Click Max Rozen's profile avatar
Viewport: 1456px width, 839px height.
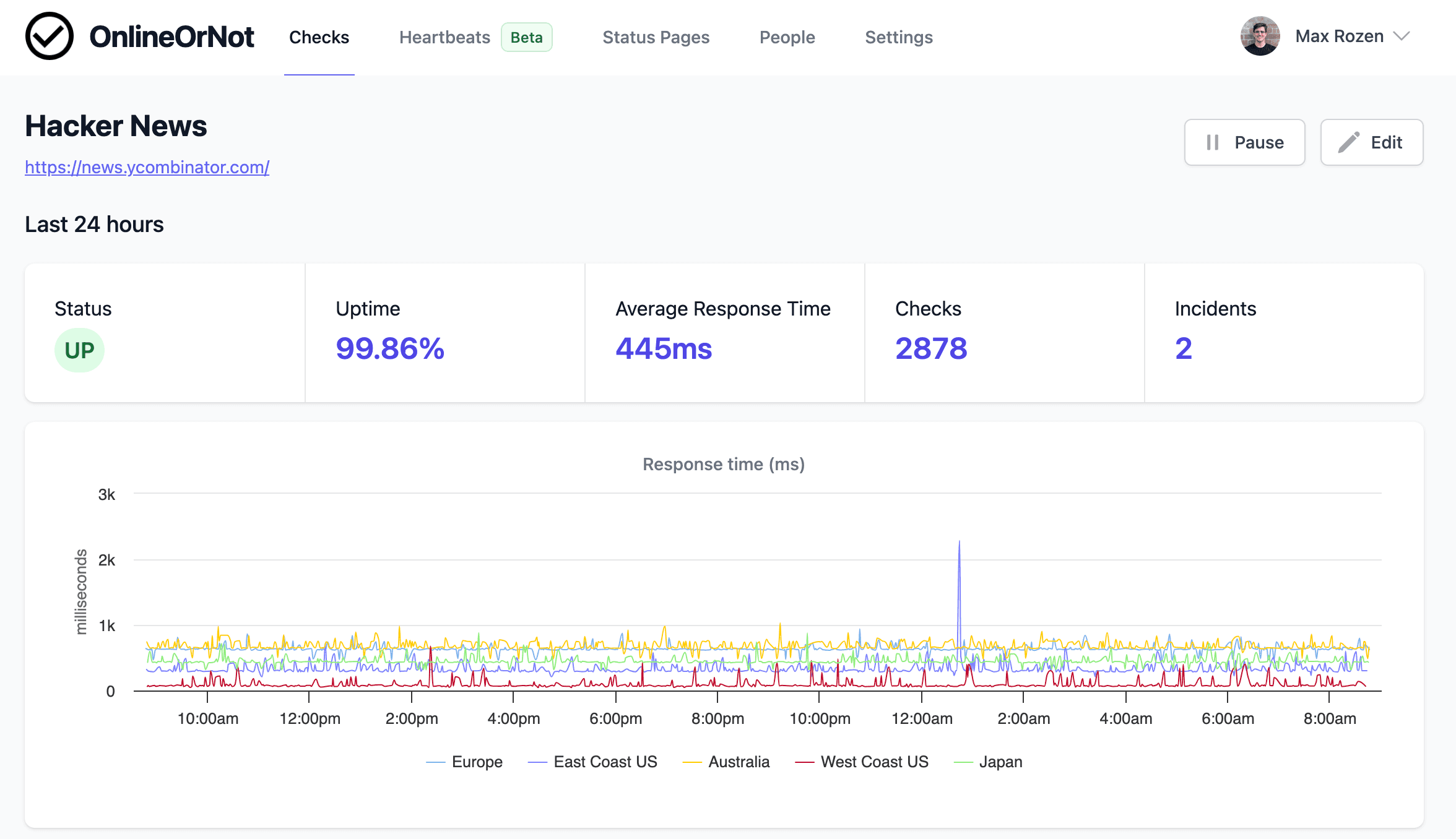tap(1260, 36)
